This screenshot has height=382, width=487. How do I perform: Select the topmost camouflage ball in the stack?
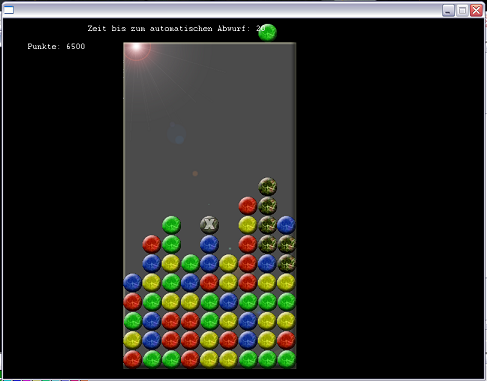tap(267, 186)
